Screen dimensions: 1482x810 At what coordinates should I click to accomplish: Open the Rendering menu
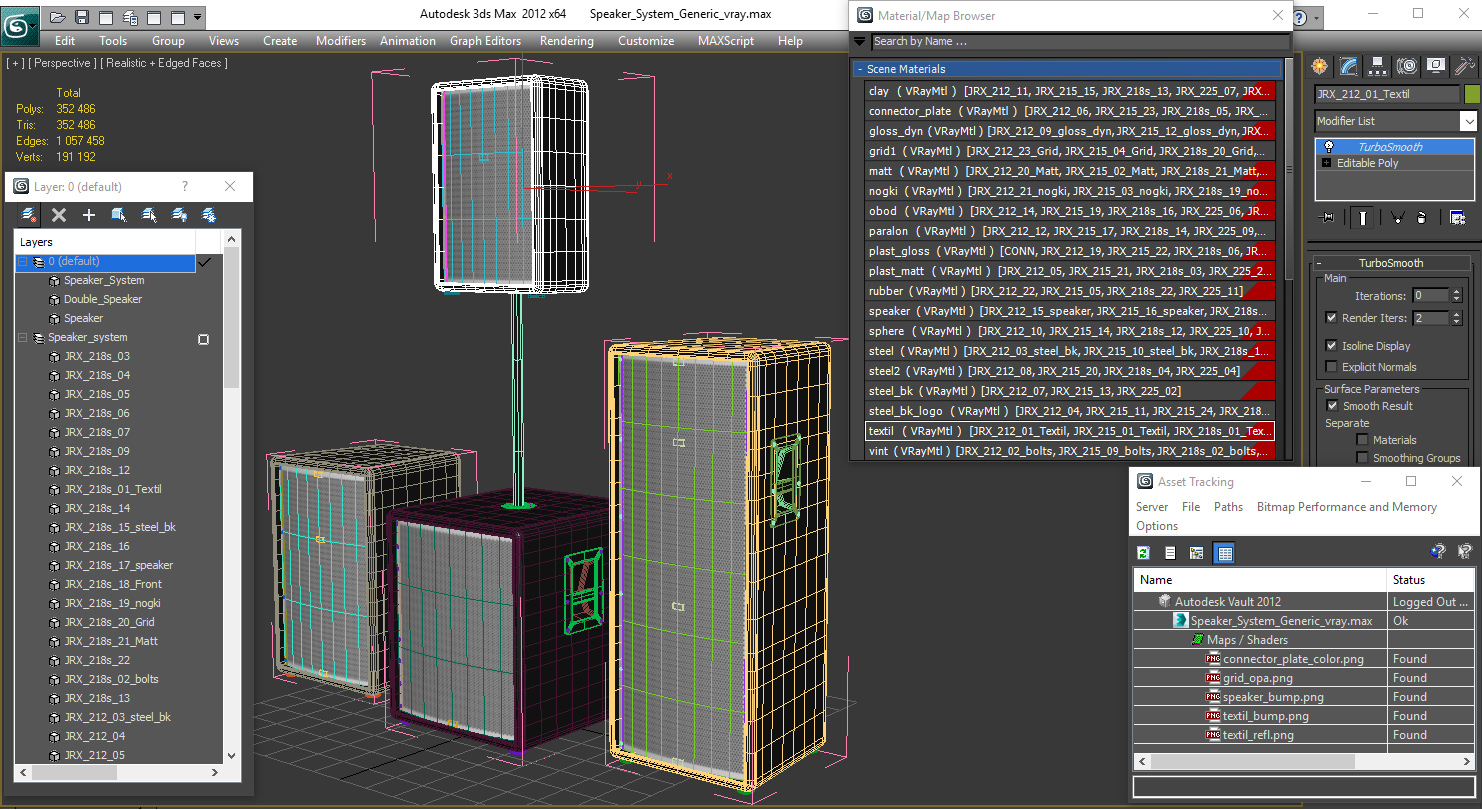point(566,41)
